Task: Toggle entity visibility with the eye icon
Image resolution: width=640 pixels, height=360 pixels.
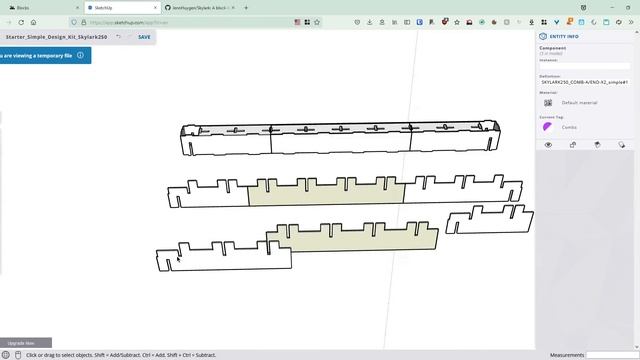Action: click(x=548, y=145)
